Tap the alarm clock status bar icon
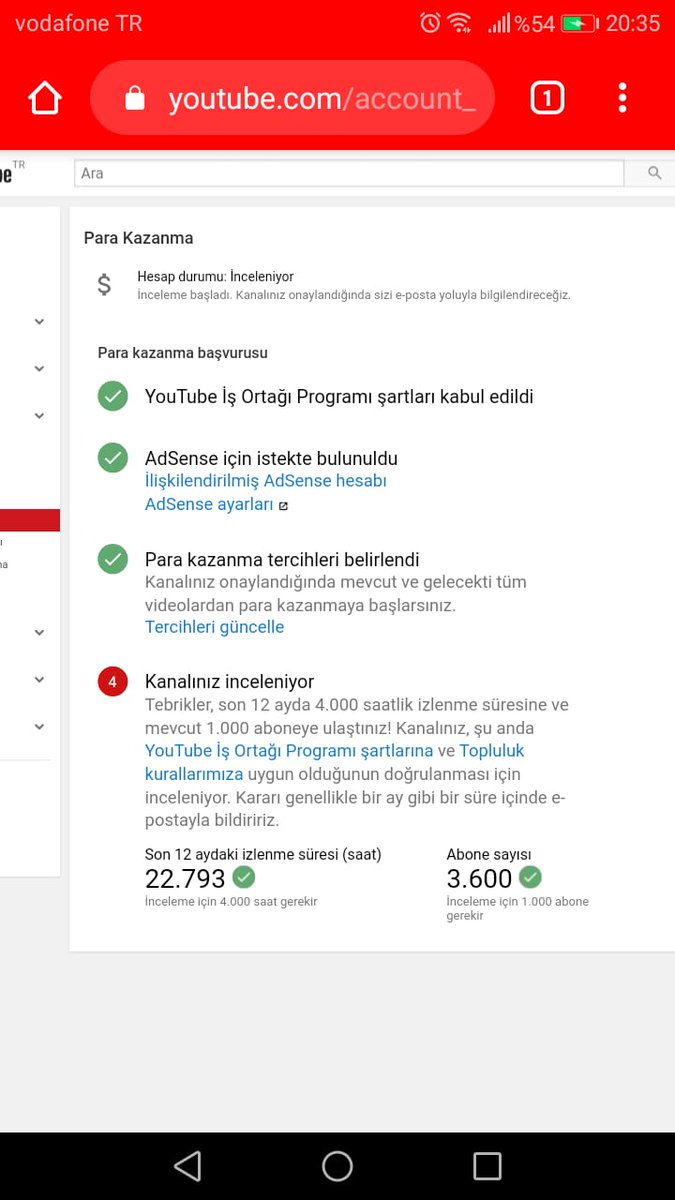This screenshot has width=675, height=1200. point(430,23)
